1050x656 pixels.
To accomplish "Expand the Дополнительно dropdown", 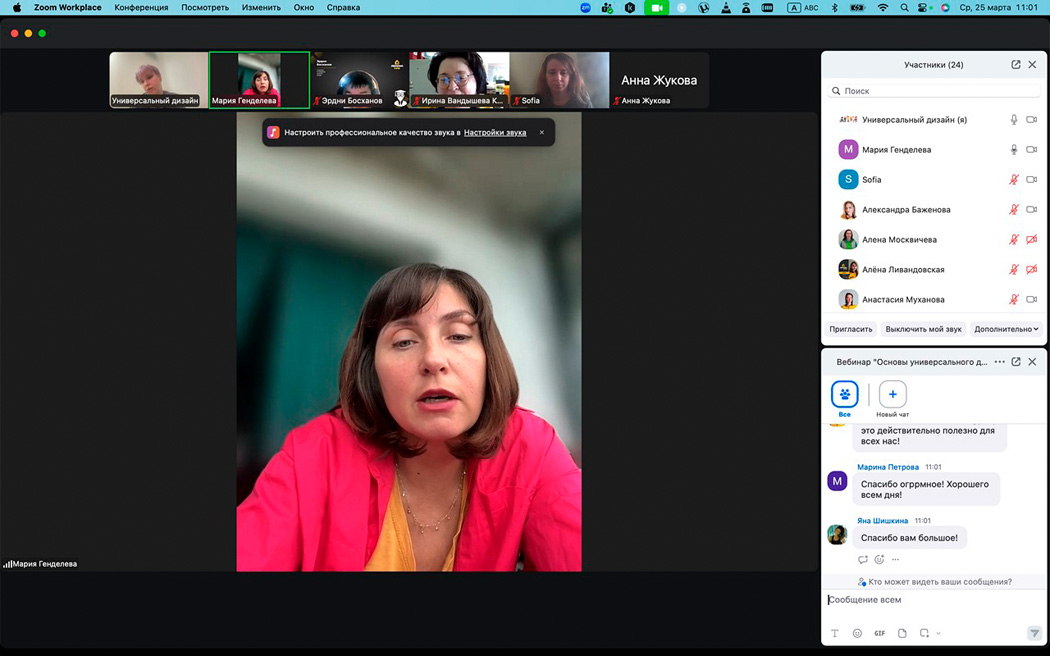I will (1006, 329).
